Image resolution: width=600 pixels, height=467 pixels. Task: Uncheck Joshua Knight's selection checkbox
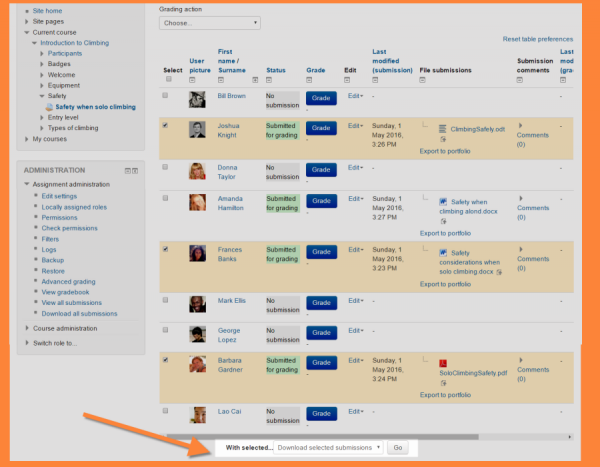click(165, 126)
